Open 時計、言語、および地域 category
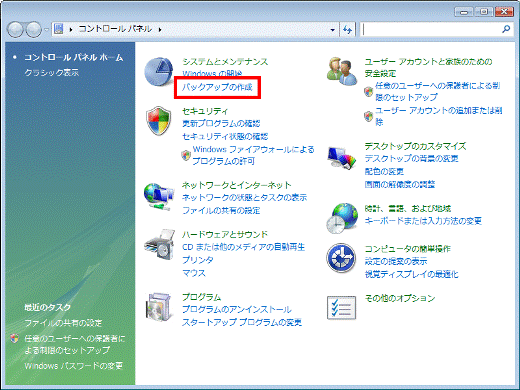This screenshot has width=520, height=390. click(408, 209)
